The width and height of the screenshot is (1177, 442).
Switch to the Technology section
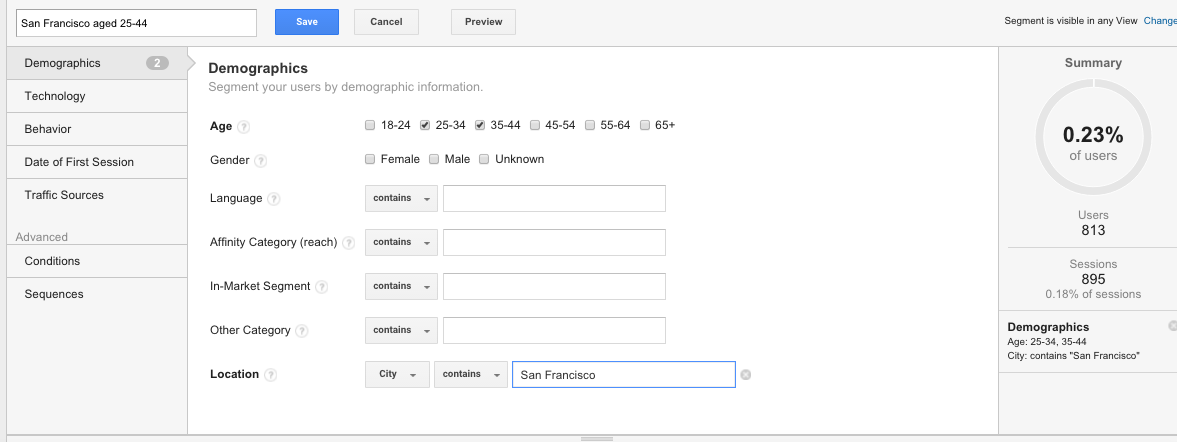pyautogui.click(x=97, y=96)
